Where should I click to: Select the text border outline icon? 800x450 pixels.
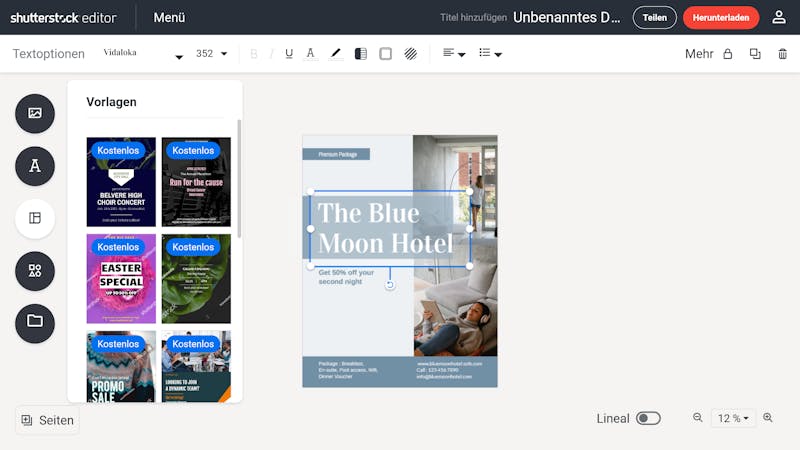386,54
